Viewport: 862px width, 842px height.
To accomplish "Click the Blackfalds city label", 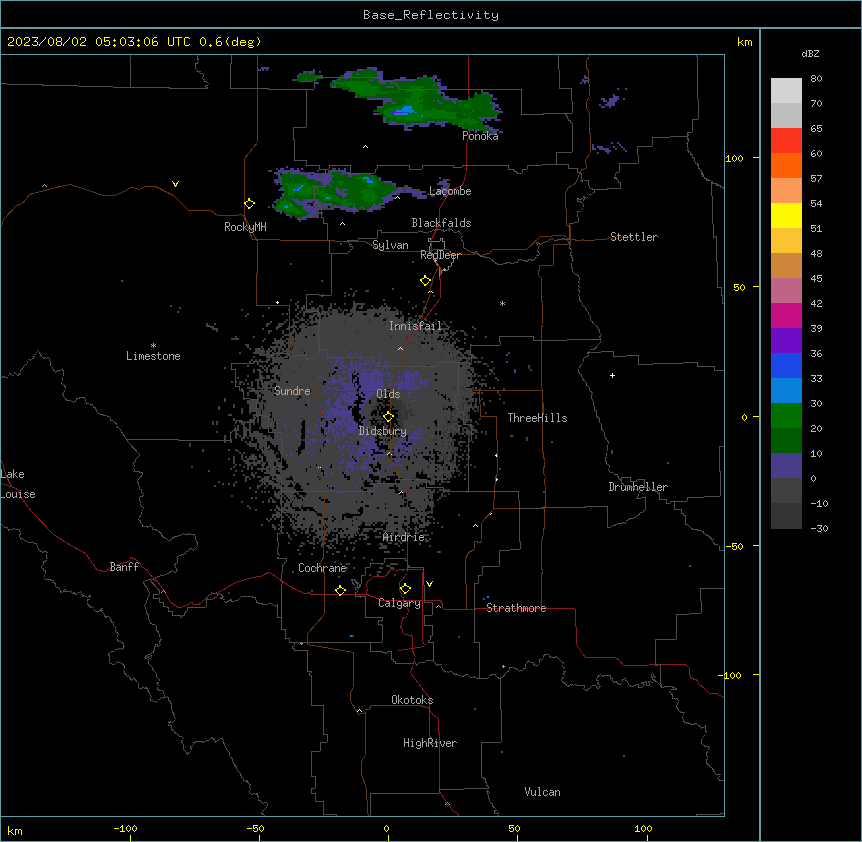I will (441, 223).
